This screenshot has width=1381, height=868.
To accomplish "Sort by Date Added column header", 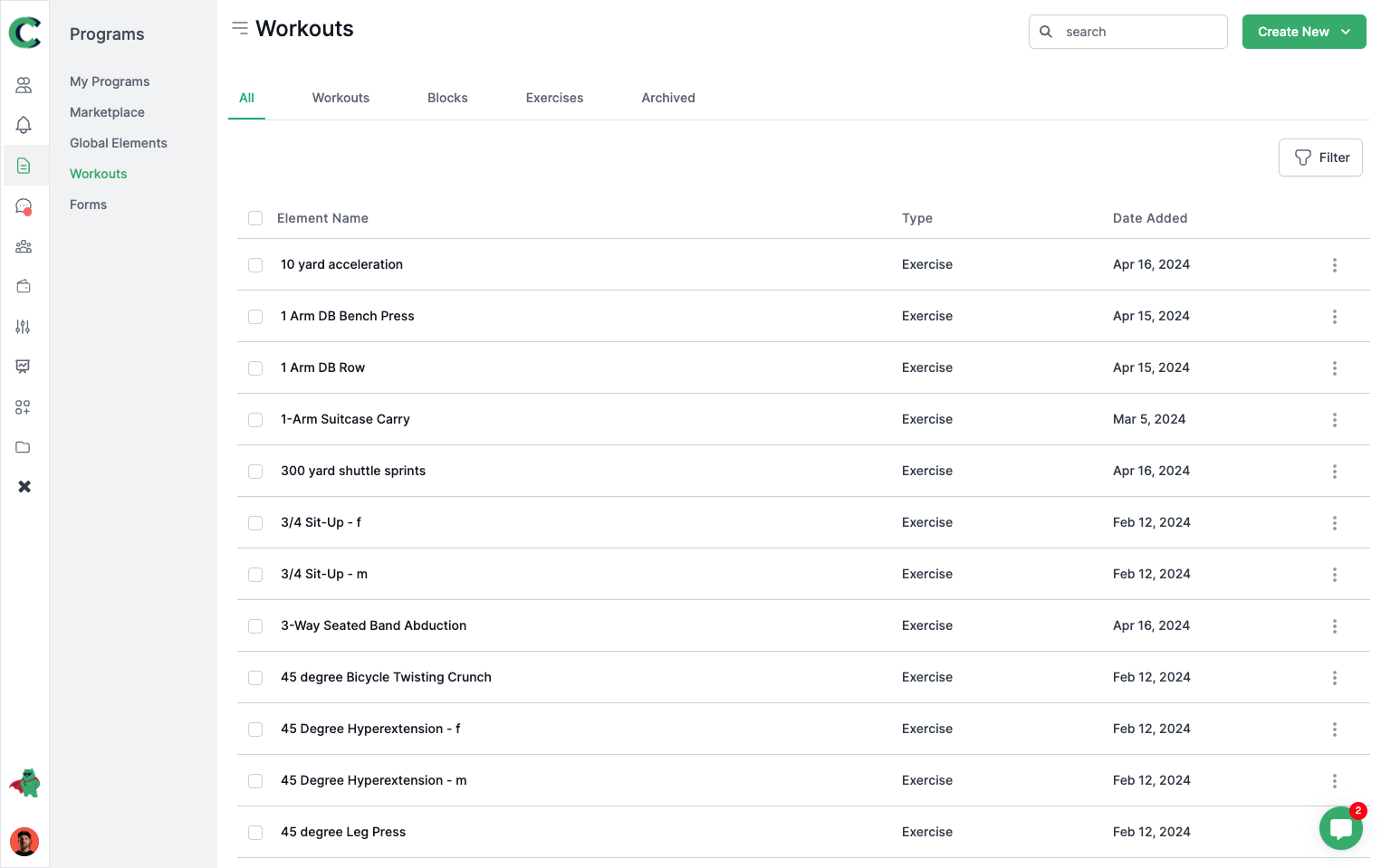I will [1150, 218].
